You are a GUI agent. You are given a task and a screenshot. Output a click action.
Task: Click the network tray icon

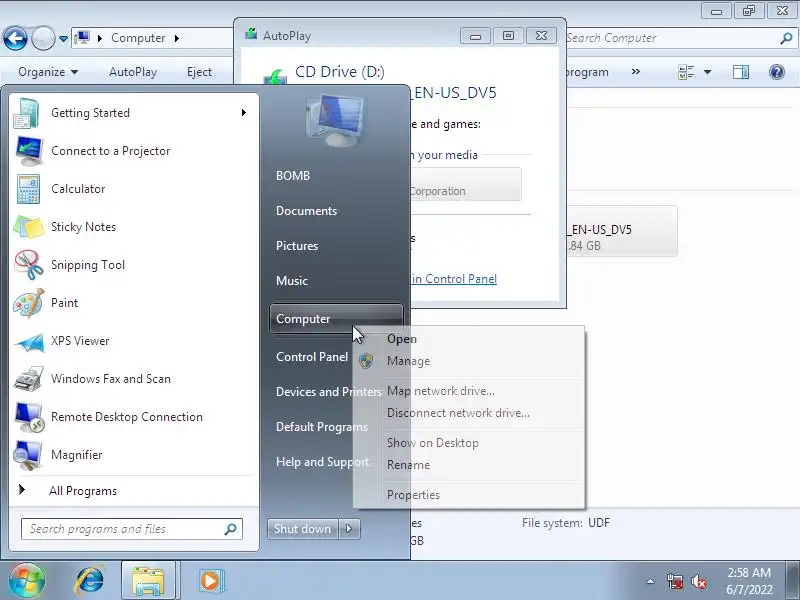point(675,581)
